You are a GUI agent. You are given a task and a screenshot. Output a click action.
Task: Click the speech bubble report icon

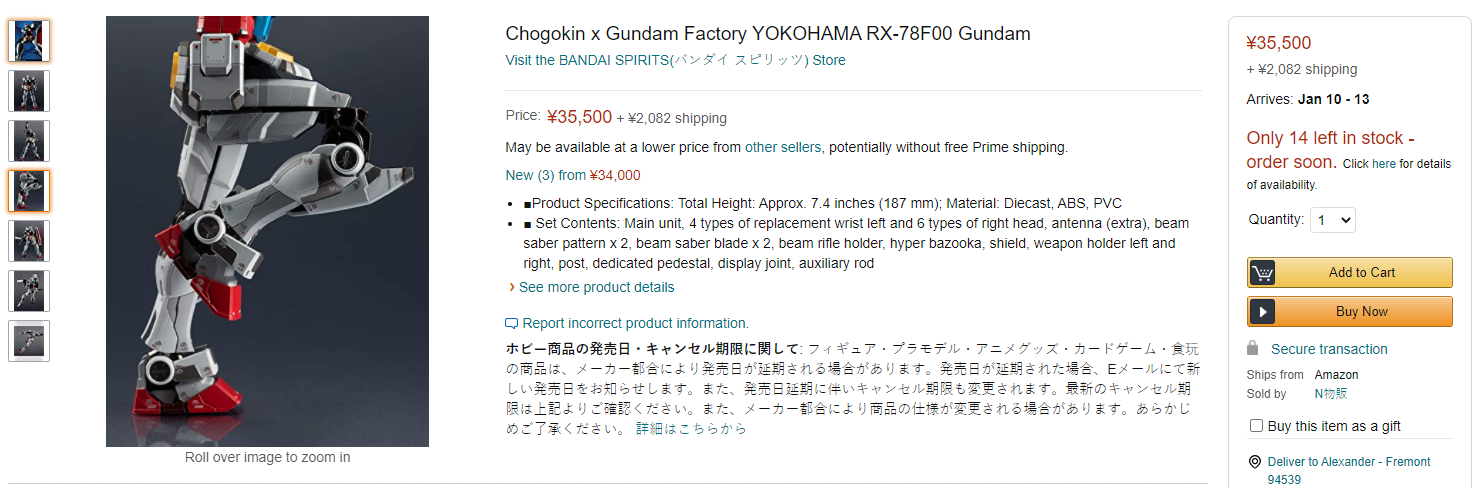(512, 324)
